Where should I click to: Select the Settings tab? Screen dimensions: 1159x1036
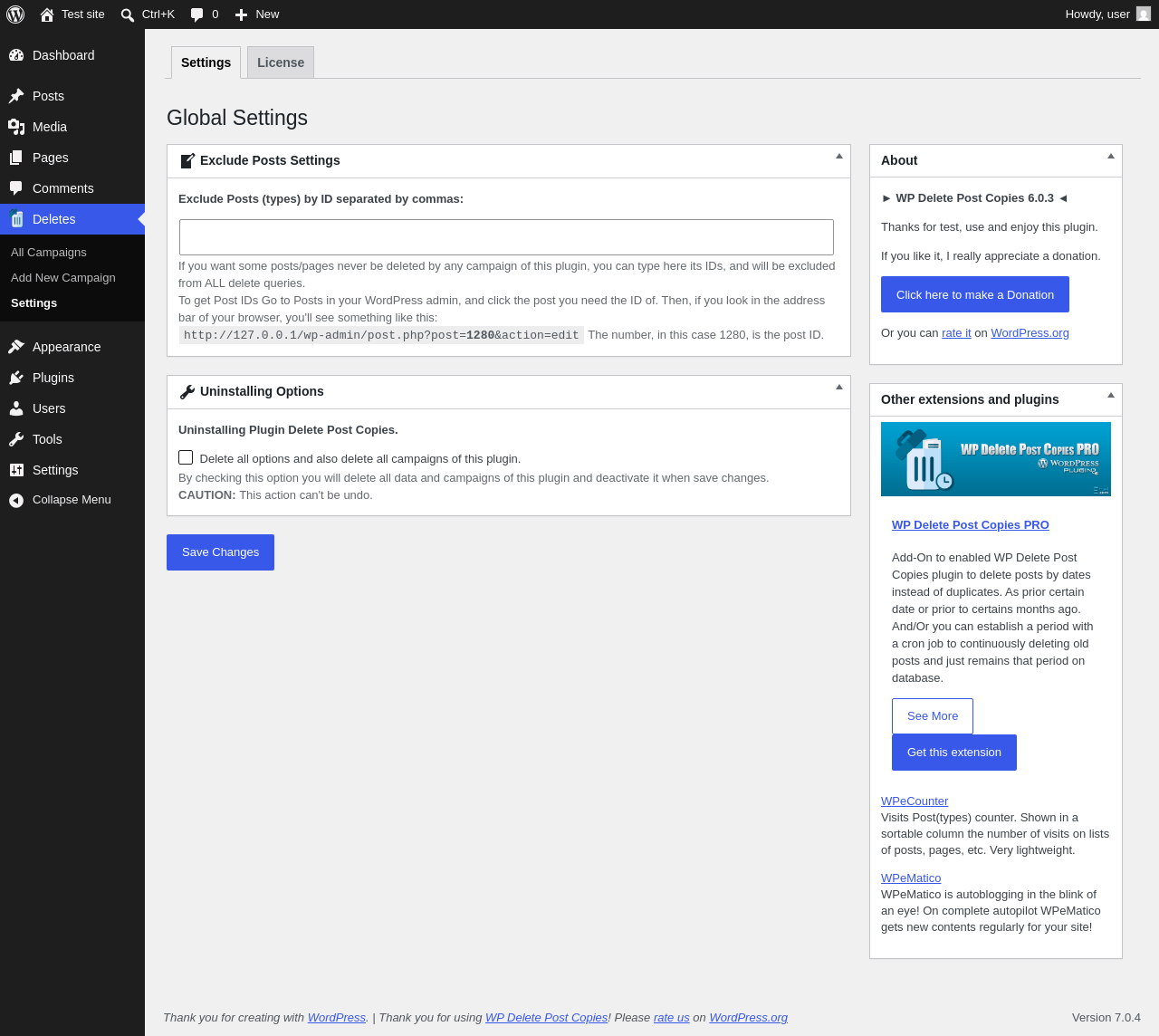point(206,62)
